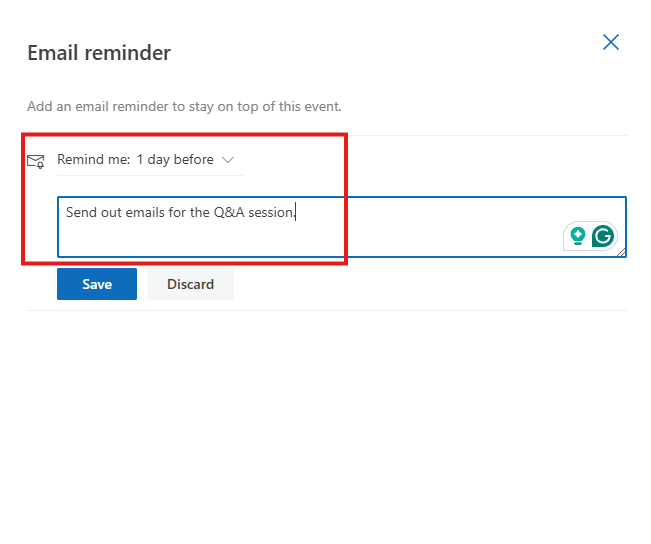Open Grammarly's lightbulb suggestions icon
651x544 pixels.
point(577,236)
